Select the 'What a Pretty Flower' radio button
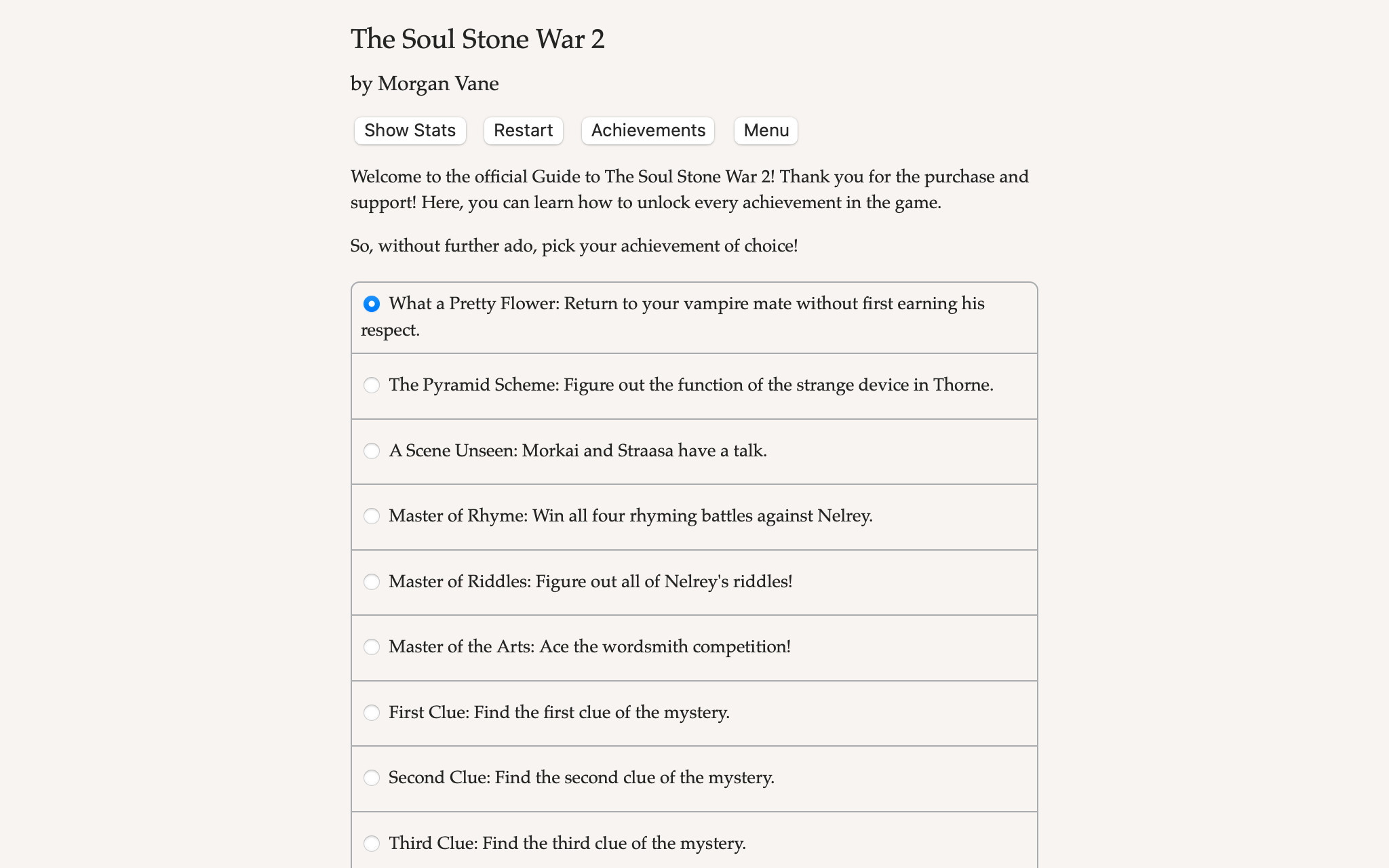This screenshot has width=1389, height=868. pos(372,304)
